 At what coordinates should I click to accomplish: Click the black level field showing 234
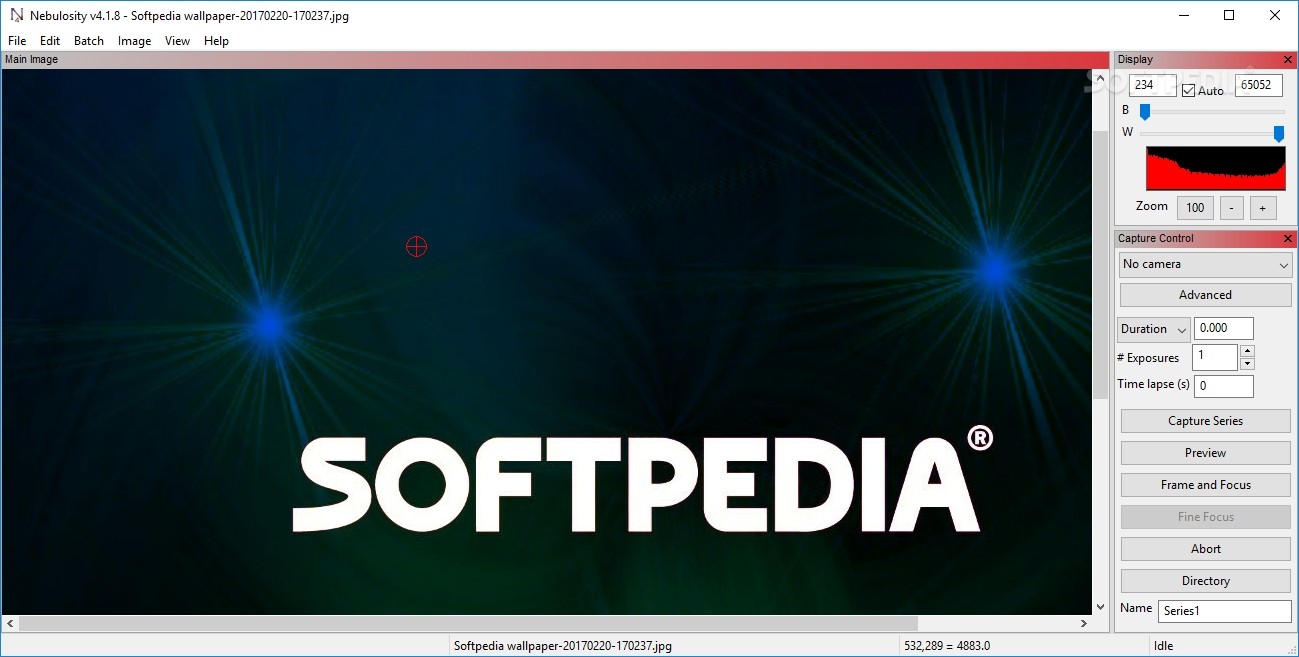[1152, 86]
